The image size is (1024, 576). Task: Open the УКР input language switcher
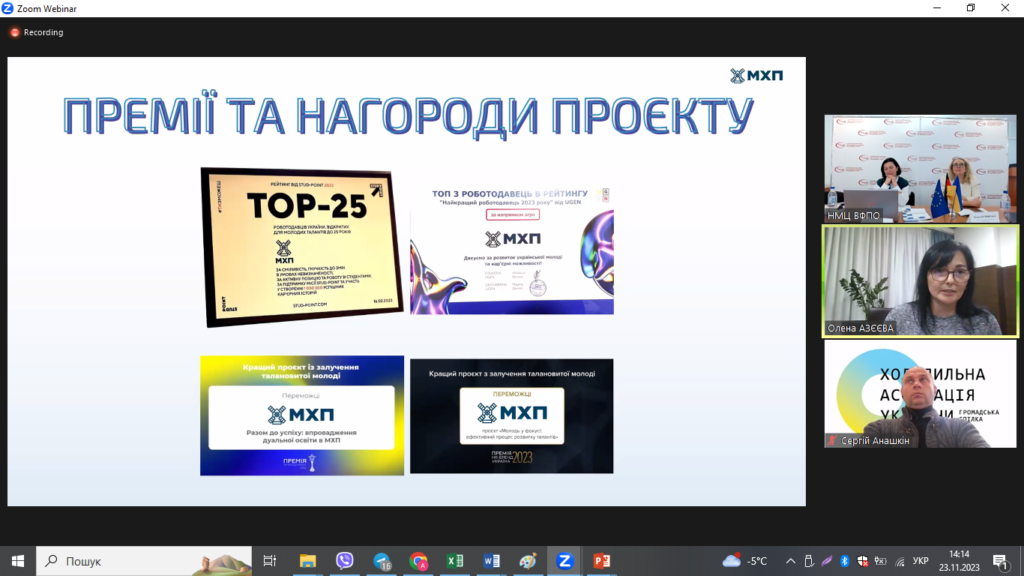coord(921,561)
